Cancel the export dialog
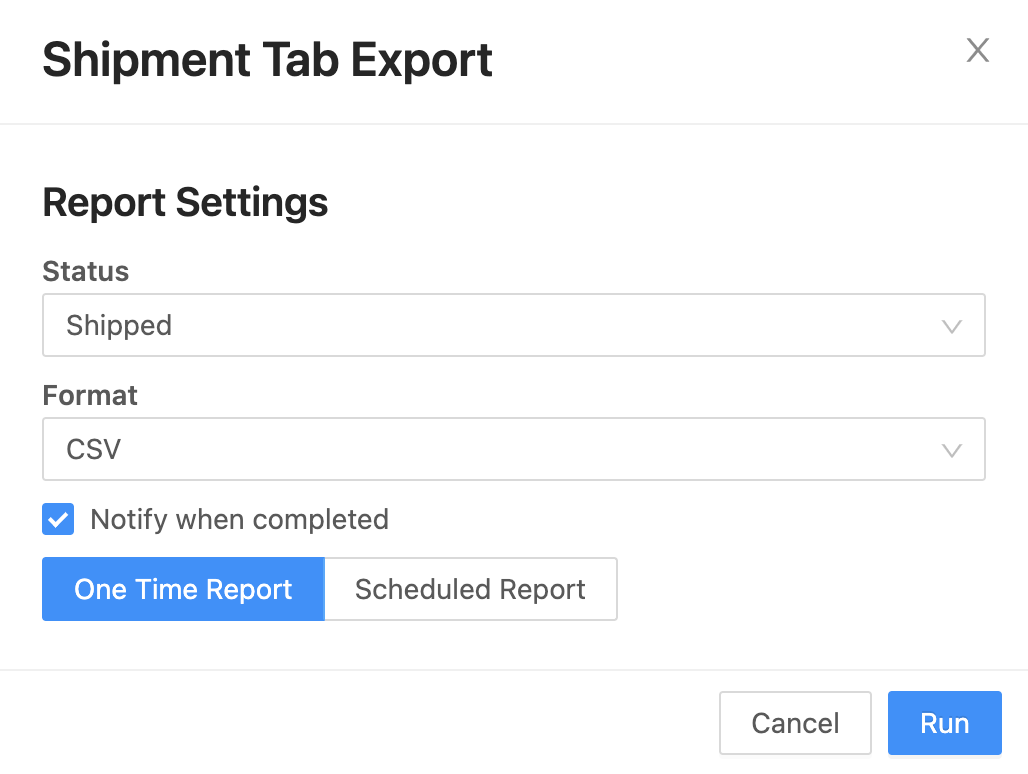1028x774 pixels. click(795, 723)
